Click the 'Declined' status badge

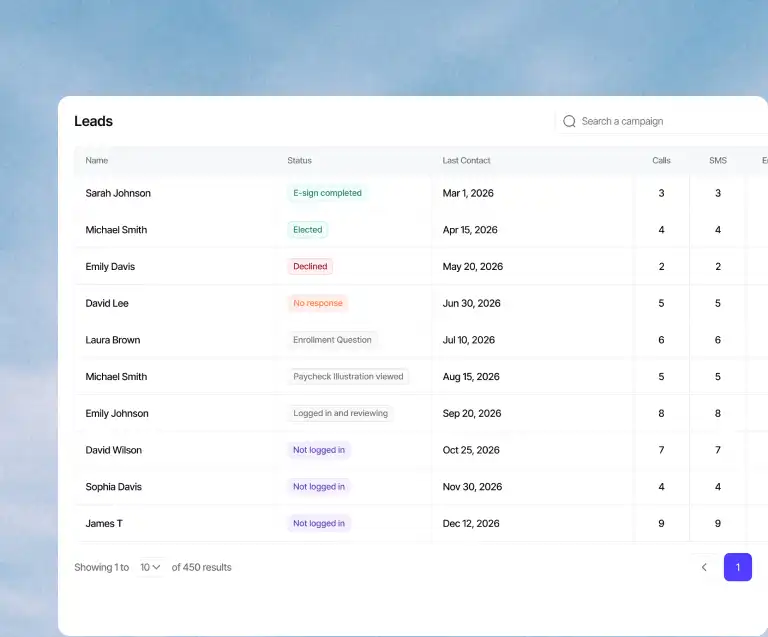(310, 266)
